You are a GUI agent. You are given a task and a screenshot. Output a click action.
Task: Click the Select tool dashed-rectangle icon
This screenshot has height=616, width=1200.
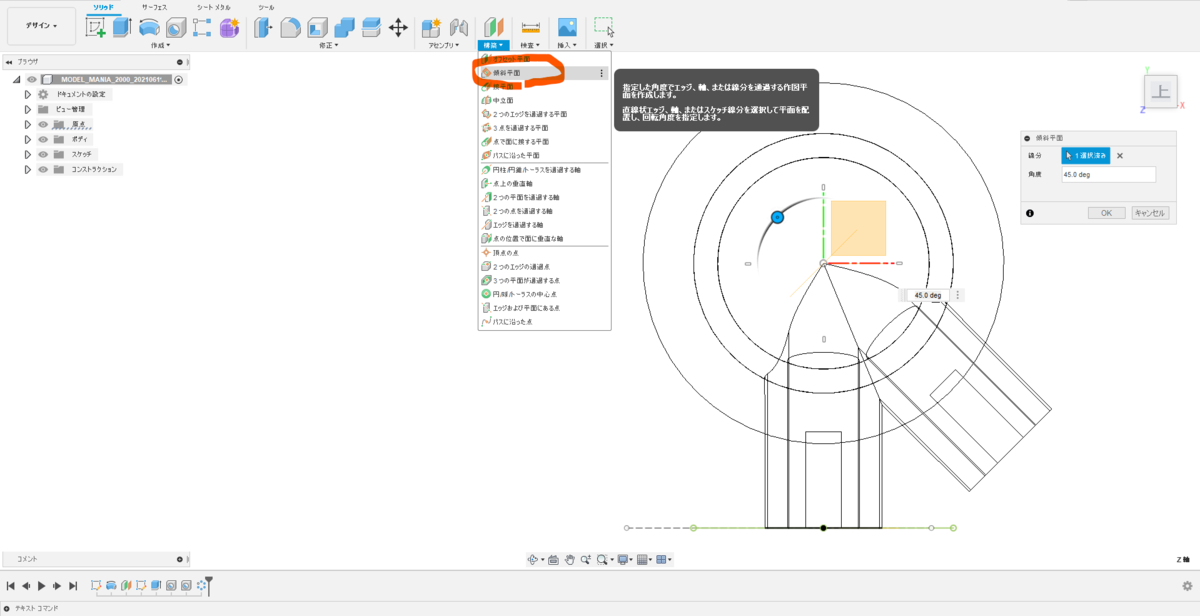pyautogui.click(x=604, y=27)
